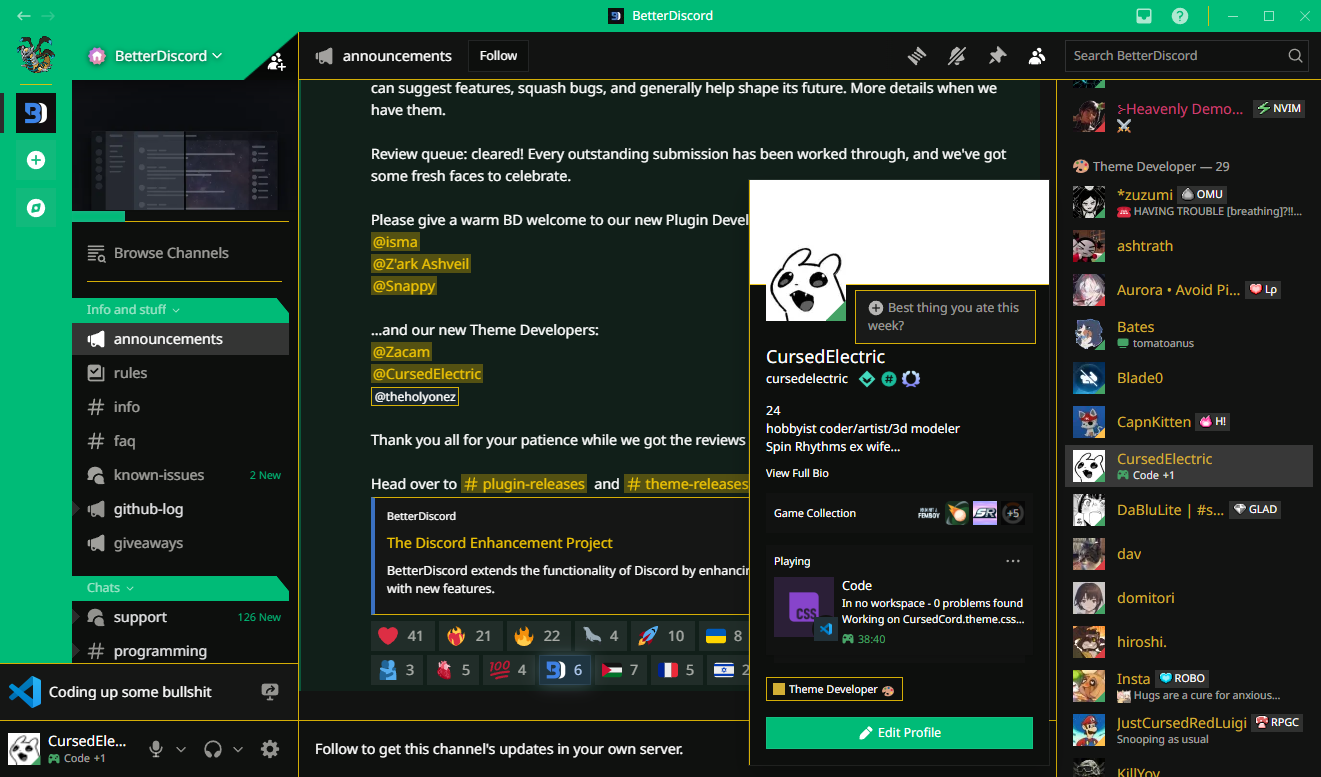Click the invite people icon beside server name
Viewport: 1321px width, 777px height.
coord(276,62)
